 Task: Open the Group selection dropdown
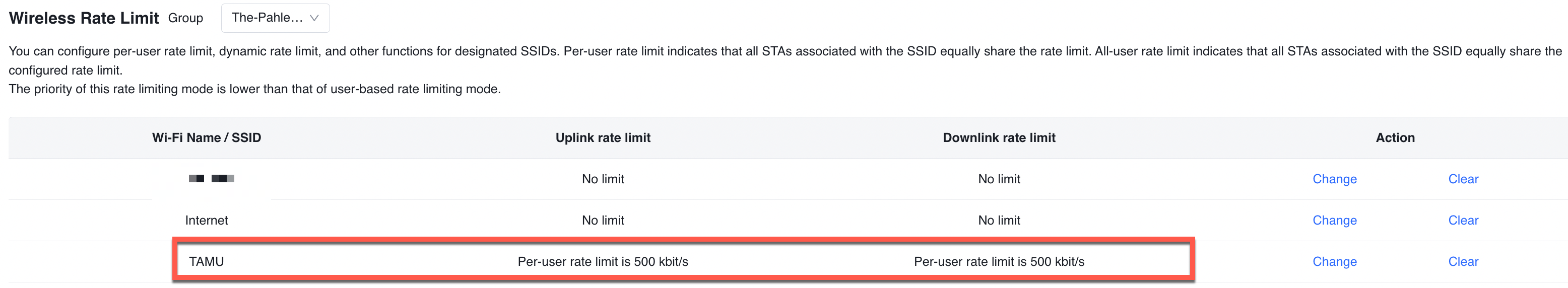(x=275, y=18)
